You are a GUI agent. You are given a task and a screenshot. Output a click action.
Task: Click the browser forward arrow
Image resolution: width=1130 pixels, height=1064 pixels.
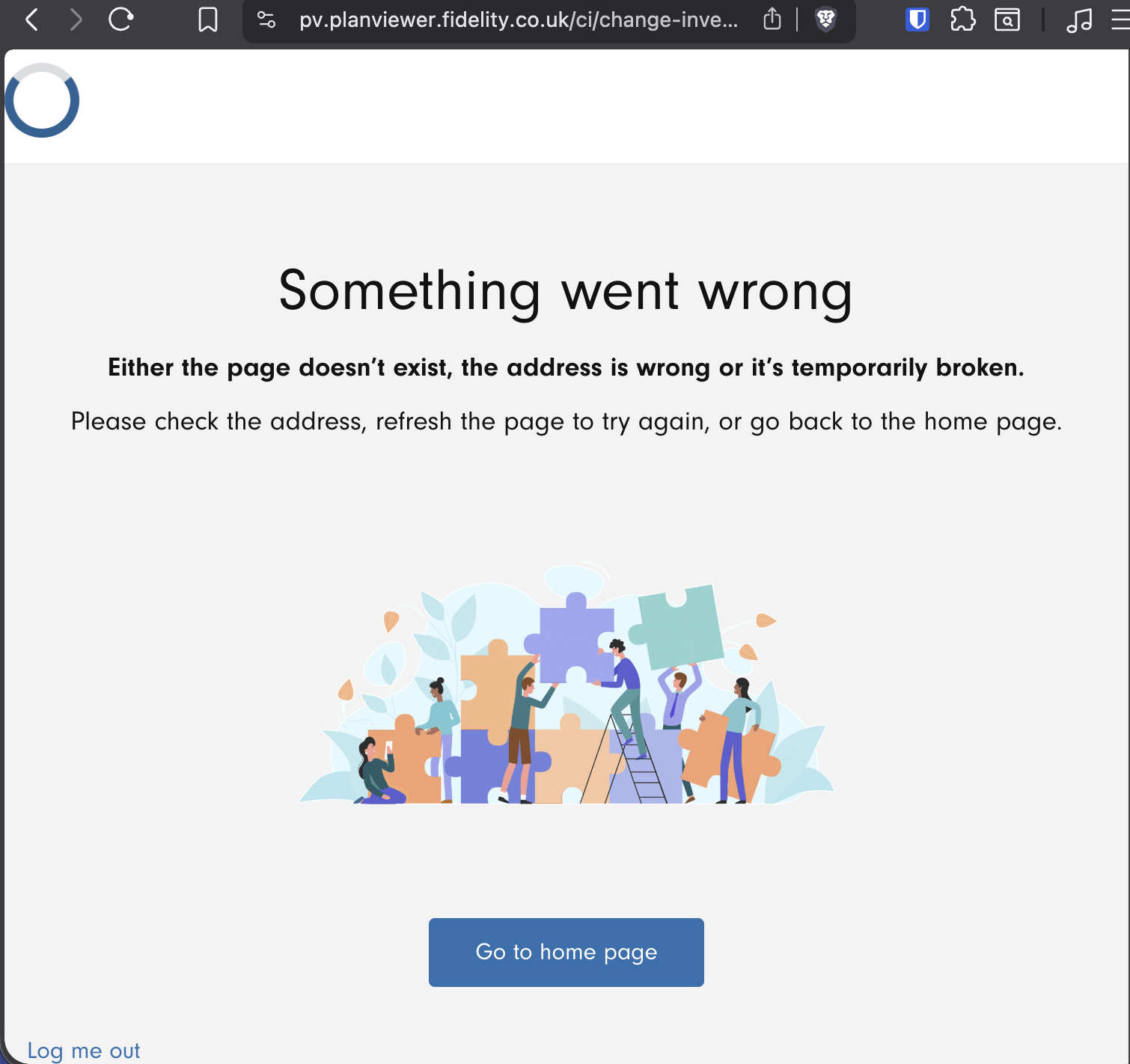tap(75, 19)
